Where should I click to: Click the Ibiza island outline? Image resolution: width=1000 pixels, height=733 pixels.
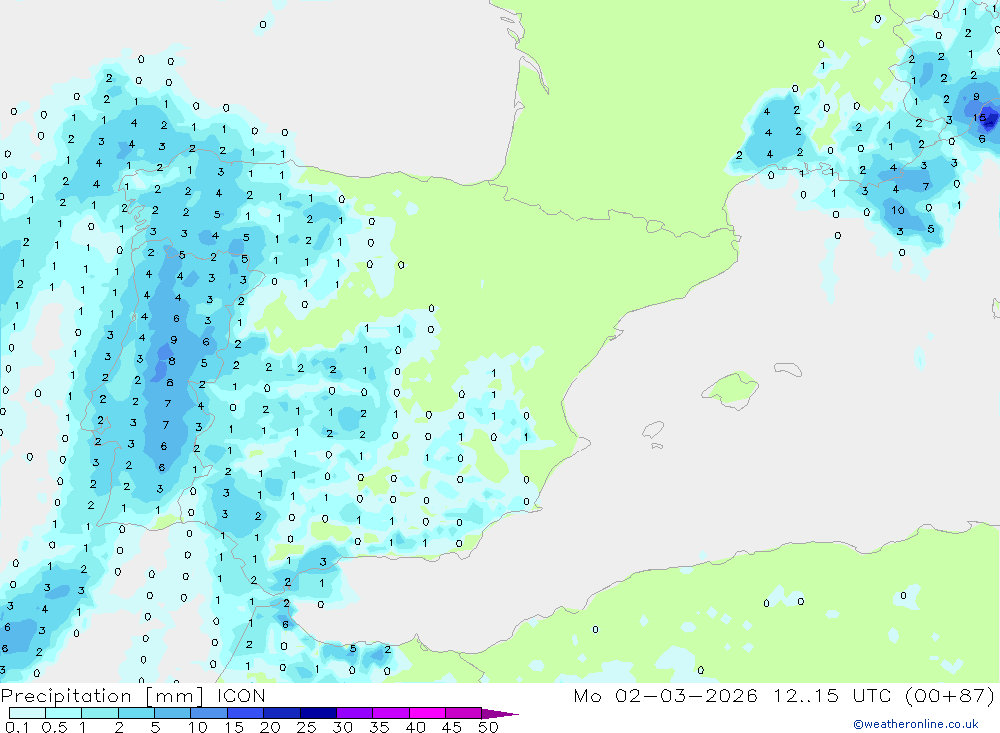tap(653, 429)
